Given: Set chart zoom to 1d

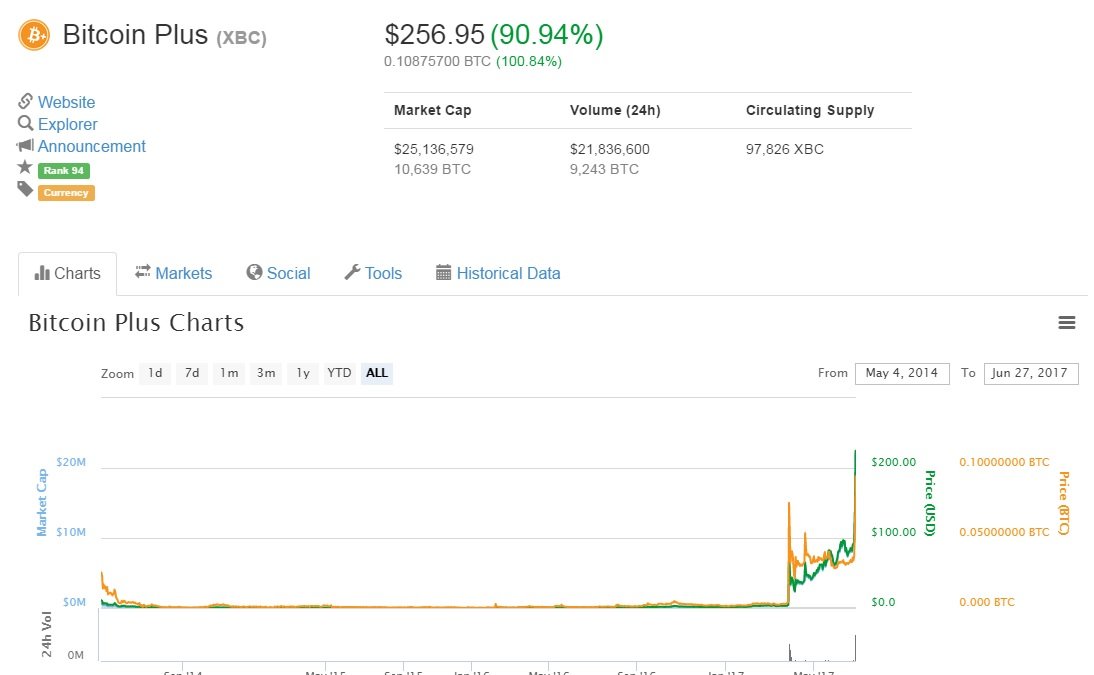Looking at the screenshot, I should point(155,373).
